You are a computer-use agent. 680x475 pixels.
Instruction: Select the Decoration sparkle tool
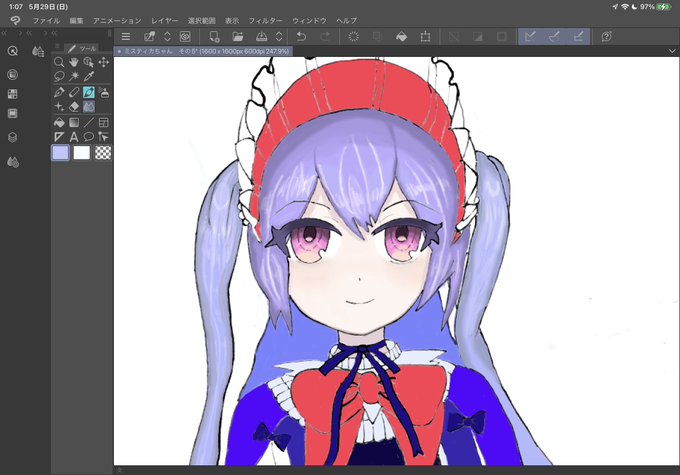pos(59,106)
